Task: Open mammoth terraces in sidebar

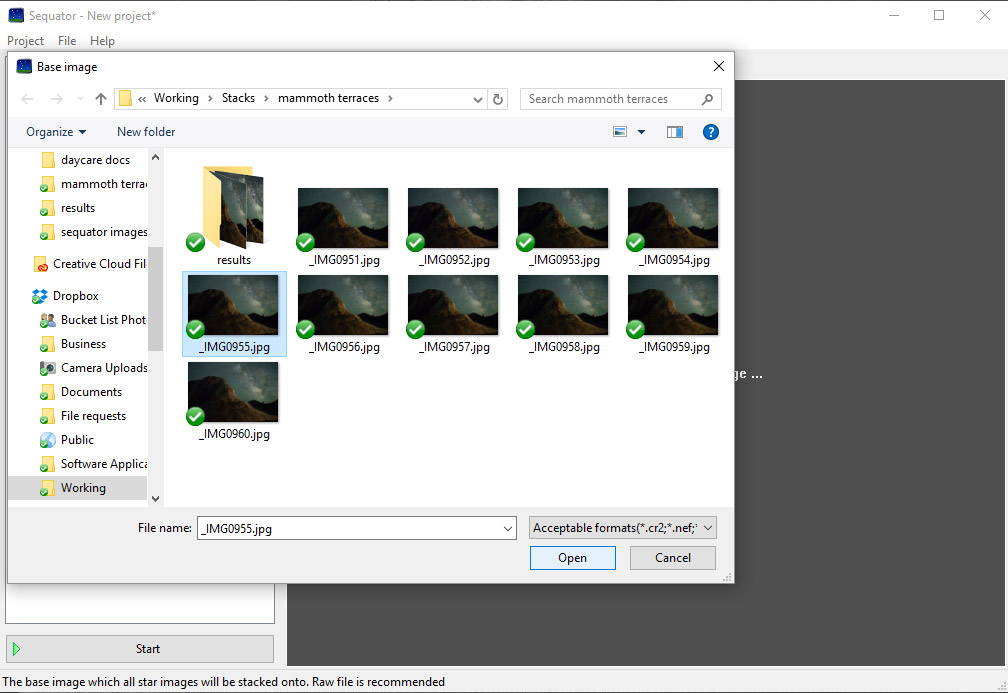Action: [x=94, y=184]
